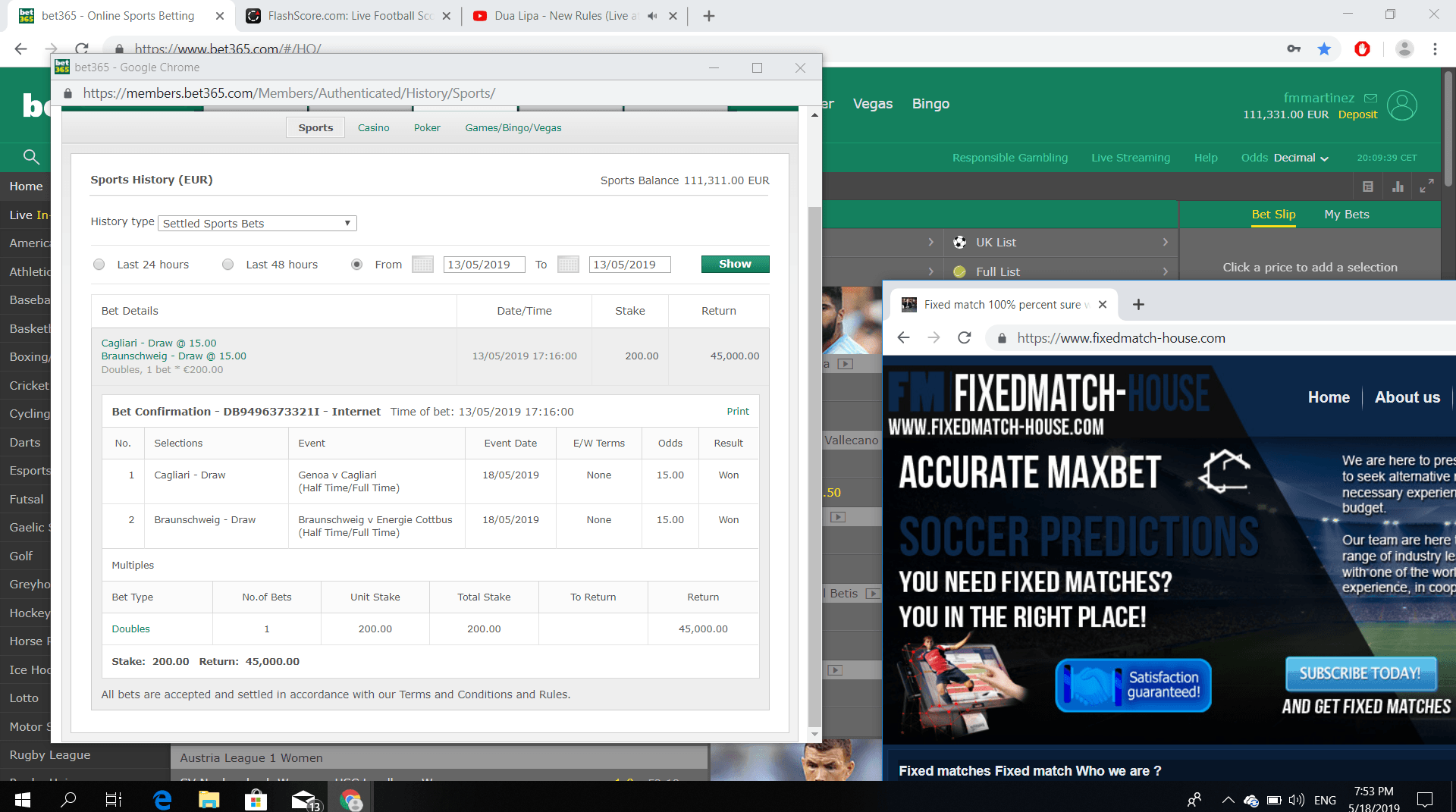Open the Opera-style red extension icon
1456x812 pixels.
pyautogui.click(x=1363, y=49)
